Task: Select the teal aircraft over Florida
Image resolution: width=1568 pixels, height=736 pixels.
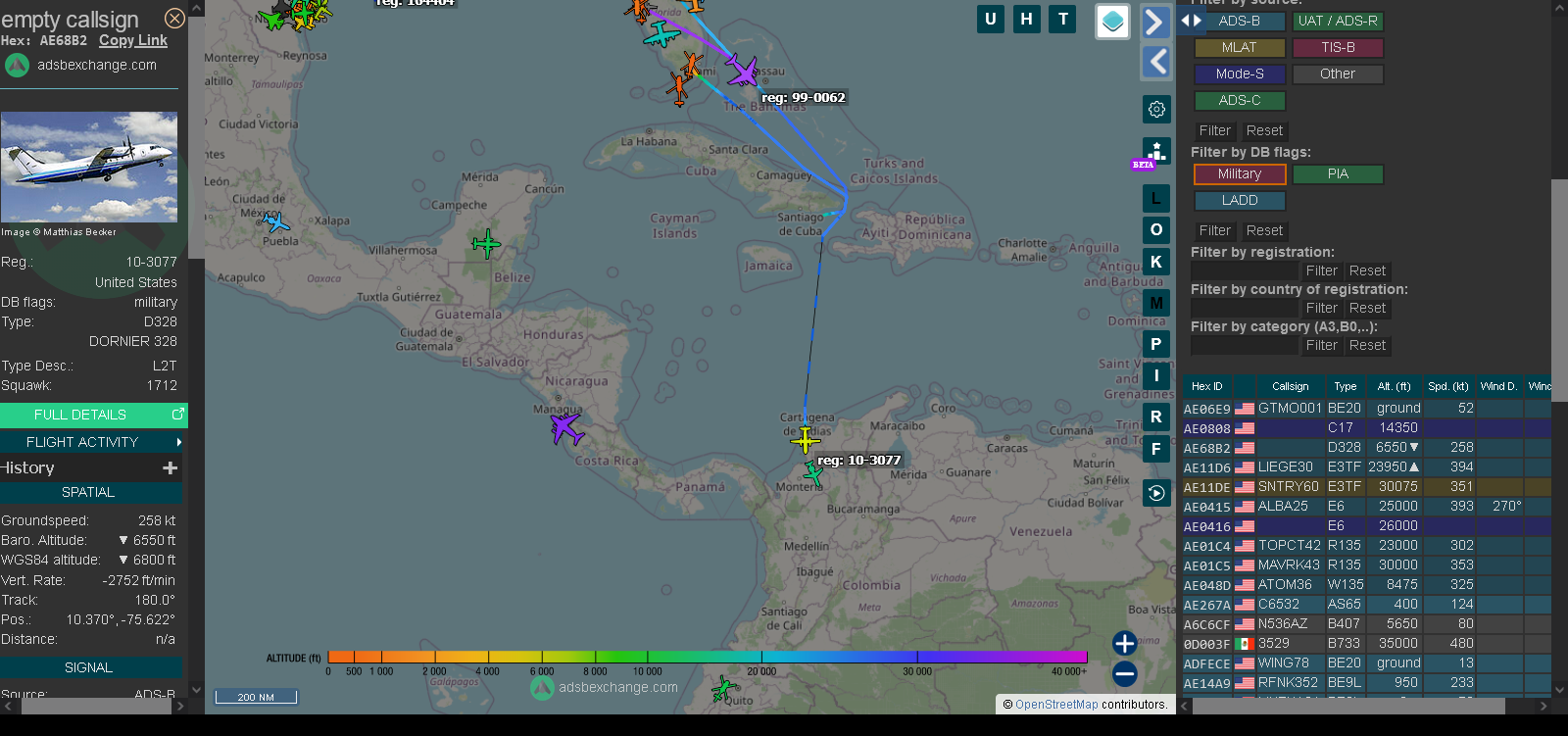Action: click(x=662, y=34)
